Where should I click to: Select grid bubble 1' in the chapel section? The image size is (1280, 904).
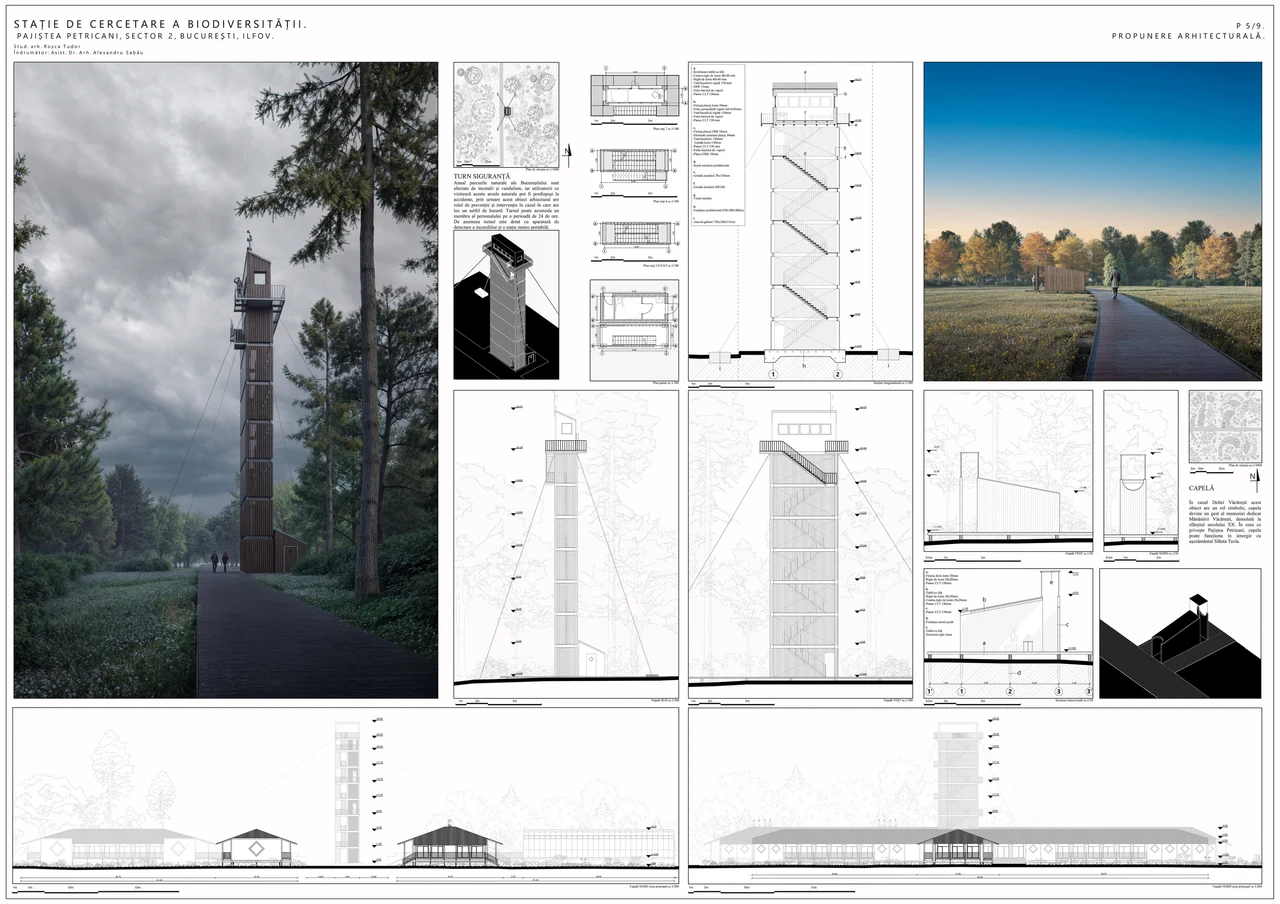pos(930,691)
